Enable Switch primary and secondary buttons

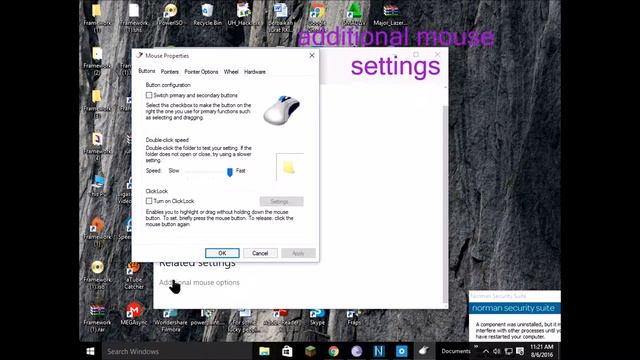(x=149, y=95)
